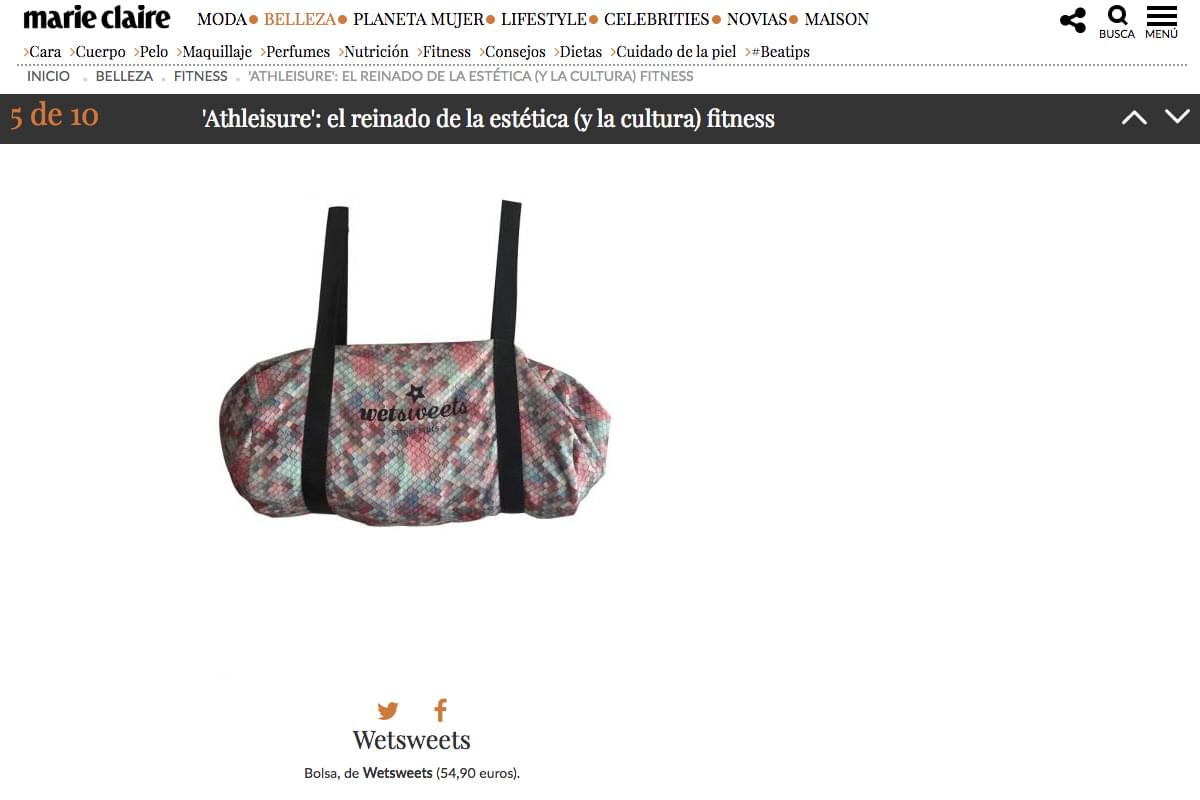The width and height of the screenshot is (1200, 800).
Task: Open the Moda menu section
Action: pyautogui.click(x=222, y=19)
